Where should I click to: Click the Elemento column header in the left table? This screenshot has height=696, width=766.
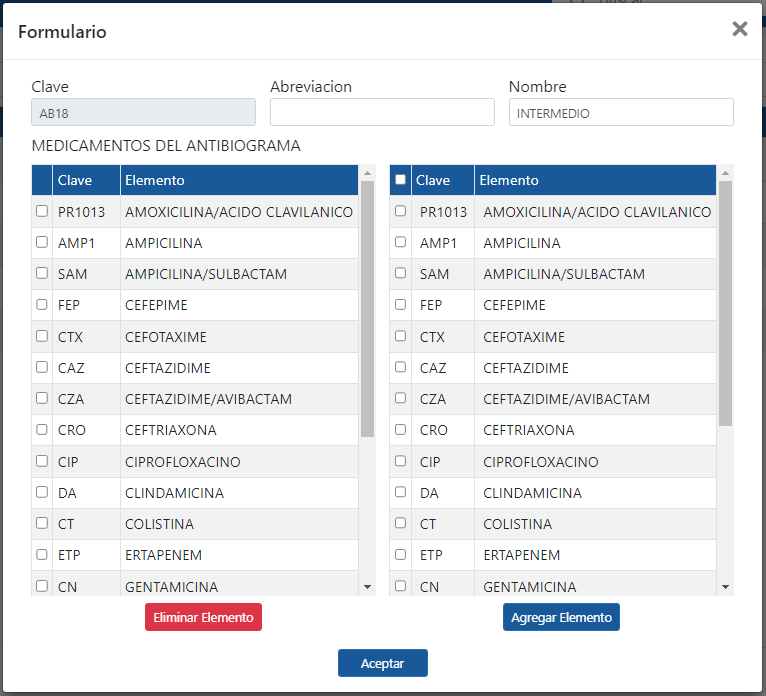point(238,180)
